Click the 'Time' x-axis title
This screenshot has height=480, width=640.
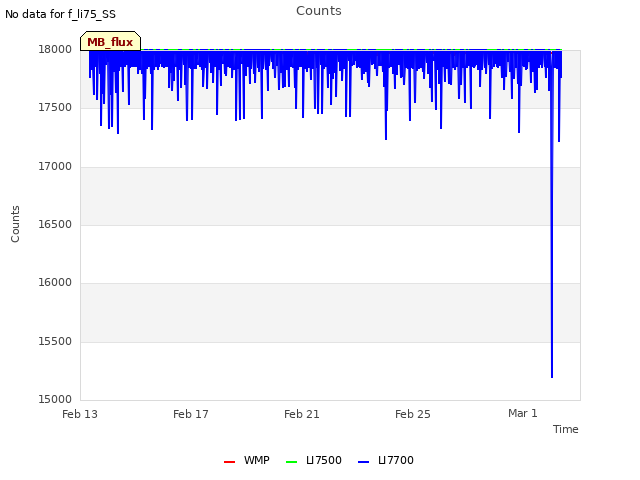(x=566, y=429)
